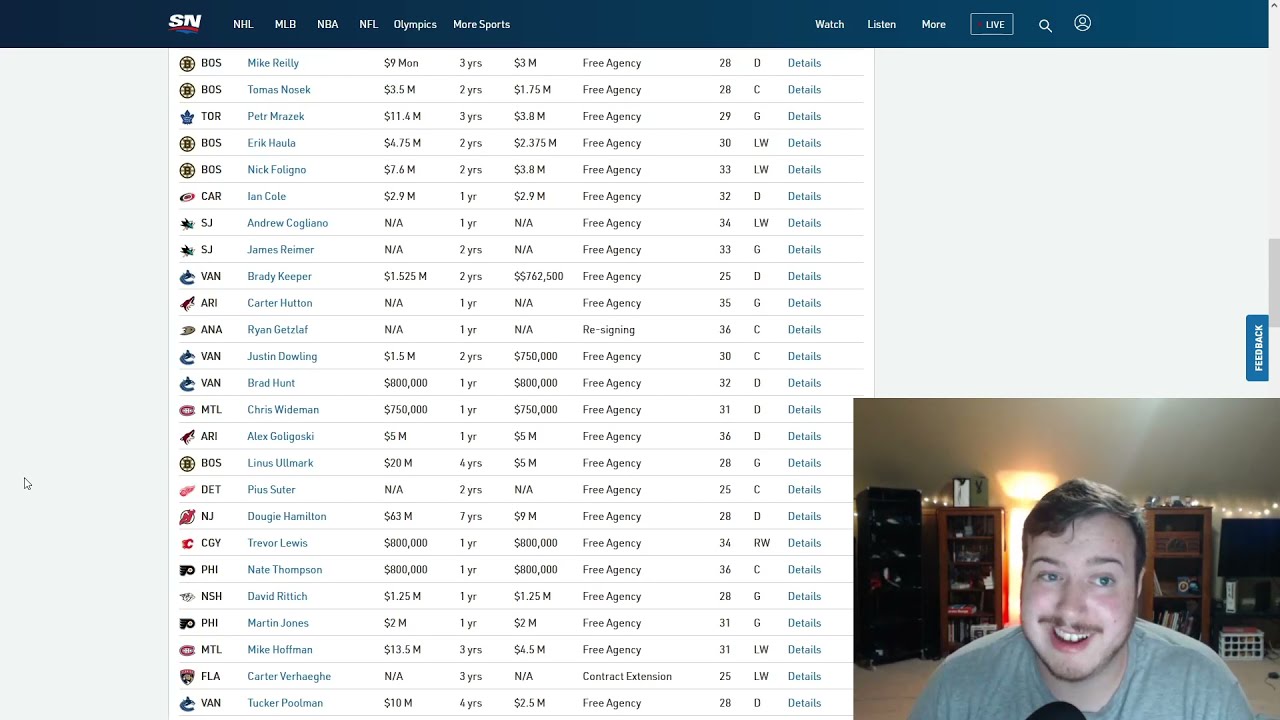Click the Red Wings logo beside Pius Suter
1280x720 pixels.
(187, 490)
